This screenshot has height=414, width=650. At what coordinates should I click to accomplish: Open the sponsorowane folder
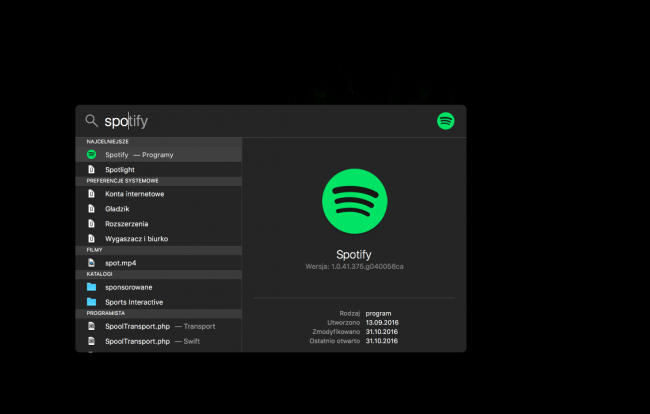159,287
